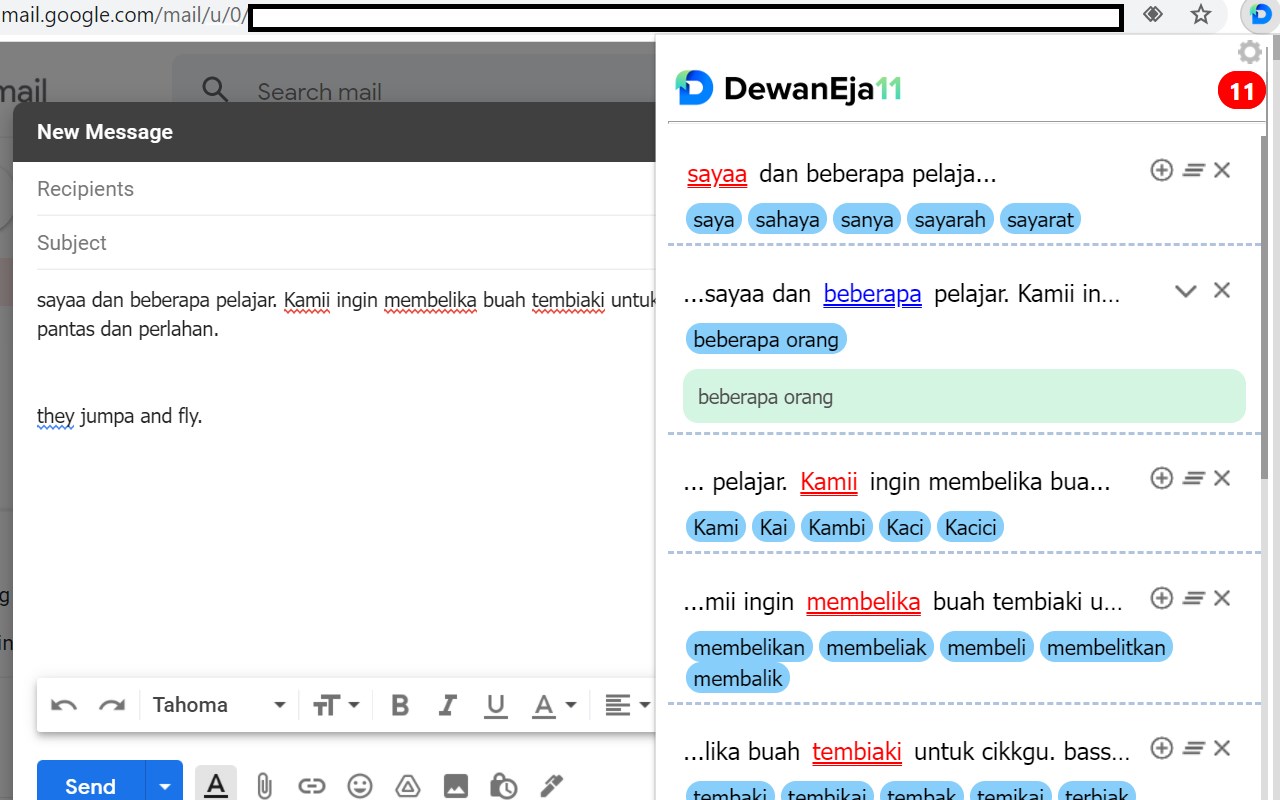Insert photo icon in compose bar

click(x=456, y=786)
